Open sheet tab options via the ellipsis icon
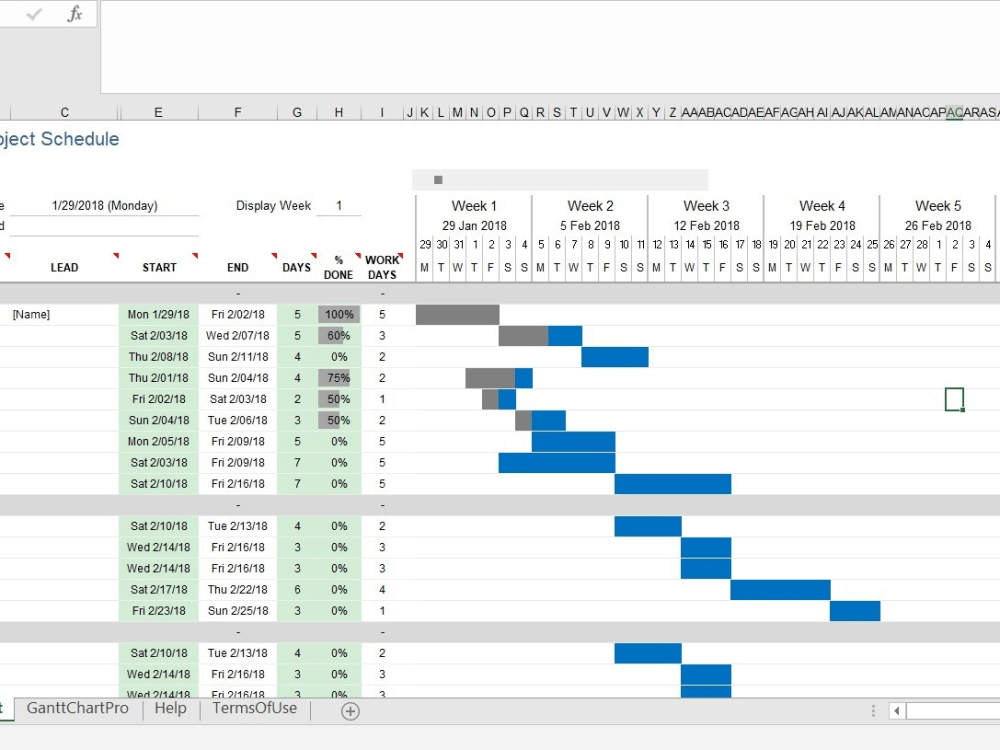Image resolution: width=1000 pixels, height=750 pixels. [x=873, y=709]
